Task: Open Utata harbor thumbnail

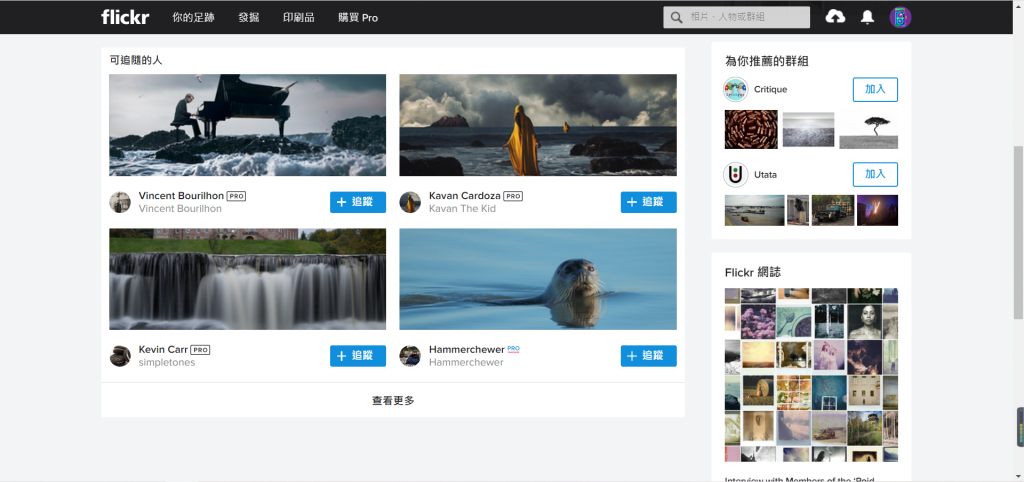Action: pyautogui.click(x=754, y=210)
